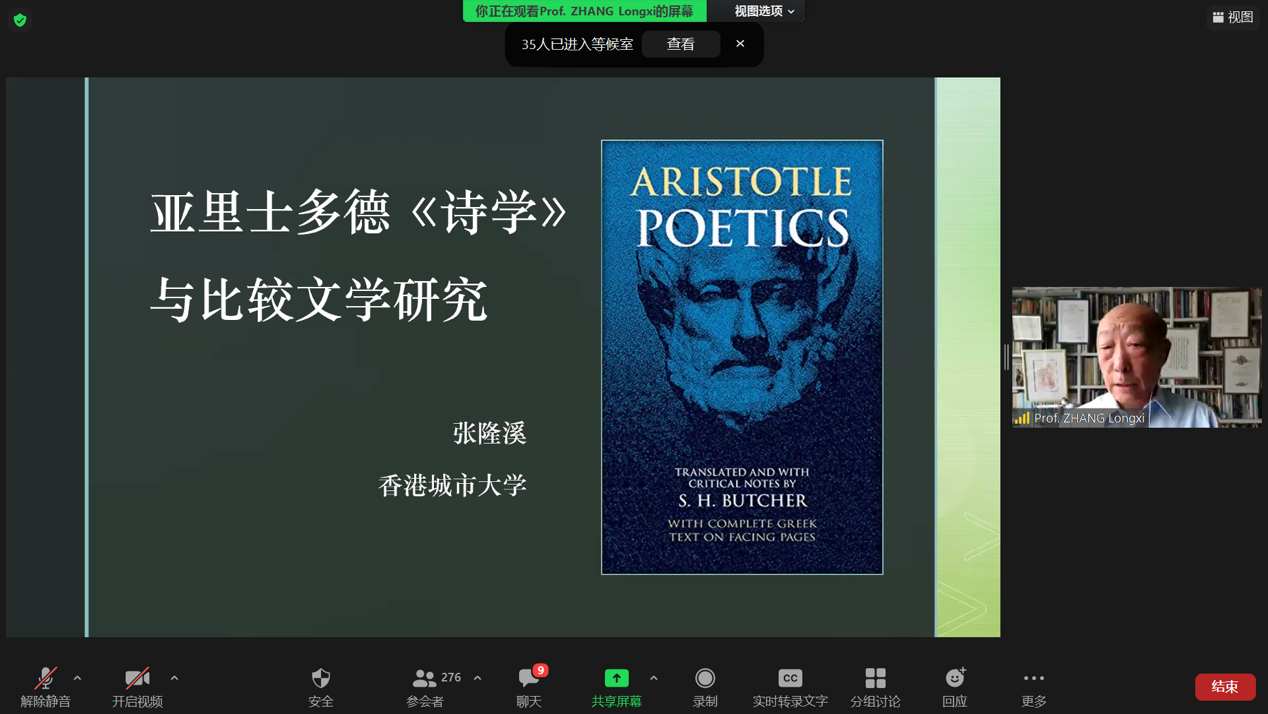
Task: Click the red 结束 end meeting button
Action: [x=1225, y=687]
